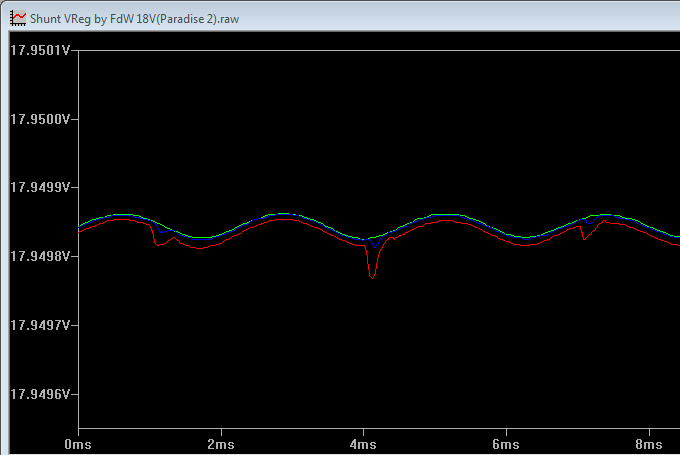The width and height of the screenshot is (680, 455).
Task: Click the waveform window icon in title bar
Action: [18, 18]
